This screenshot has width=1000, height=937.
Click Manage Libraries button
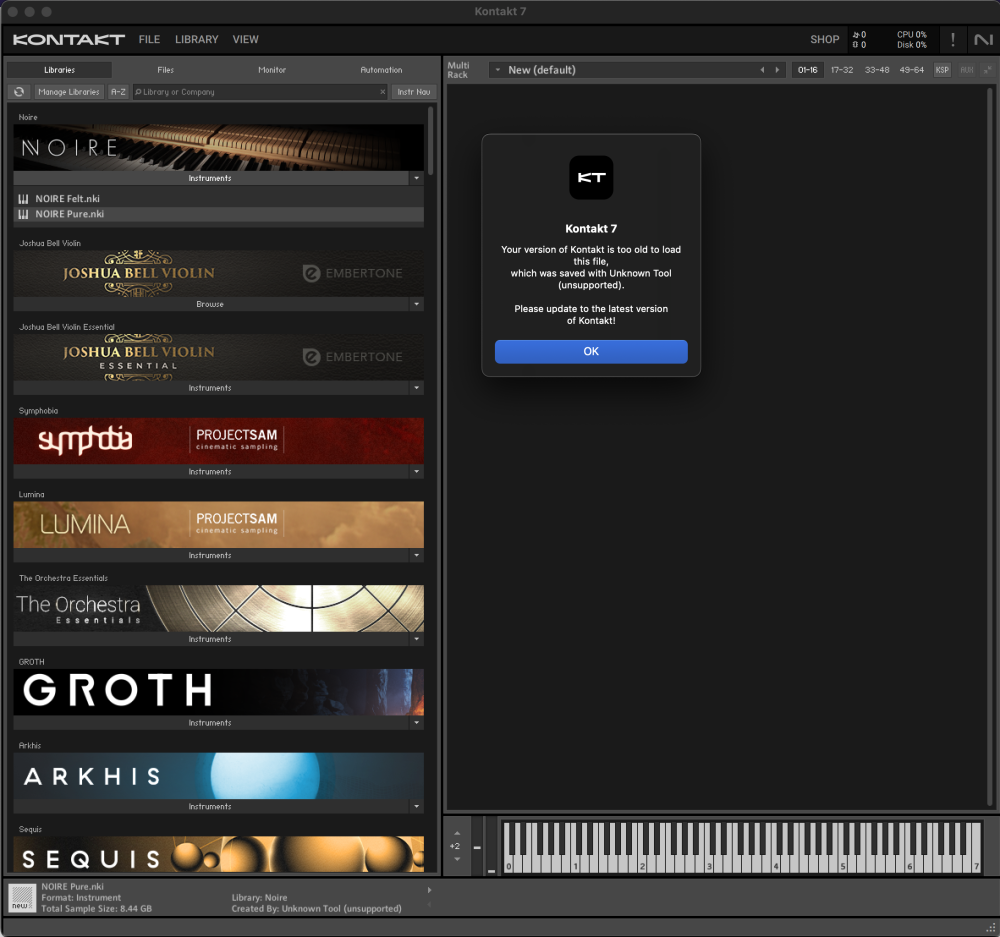(x=69, y=92)
